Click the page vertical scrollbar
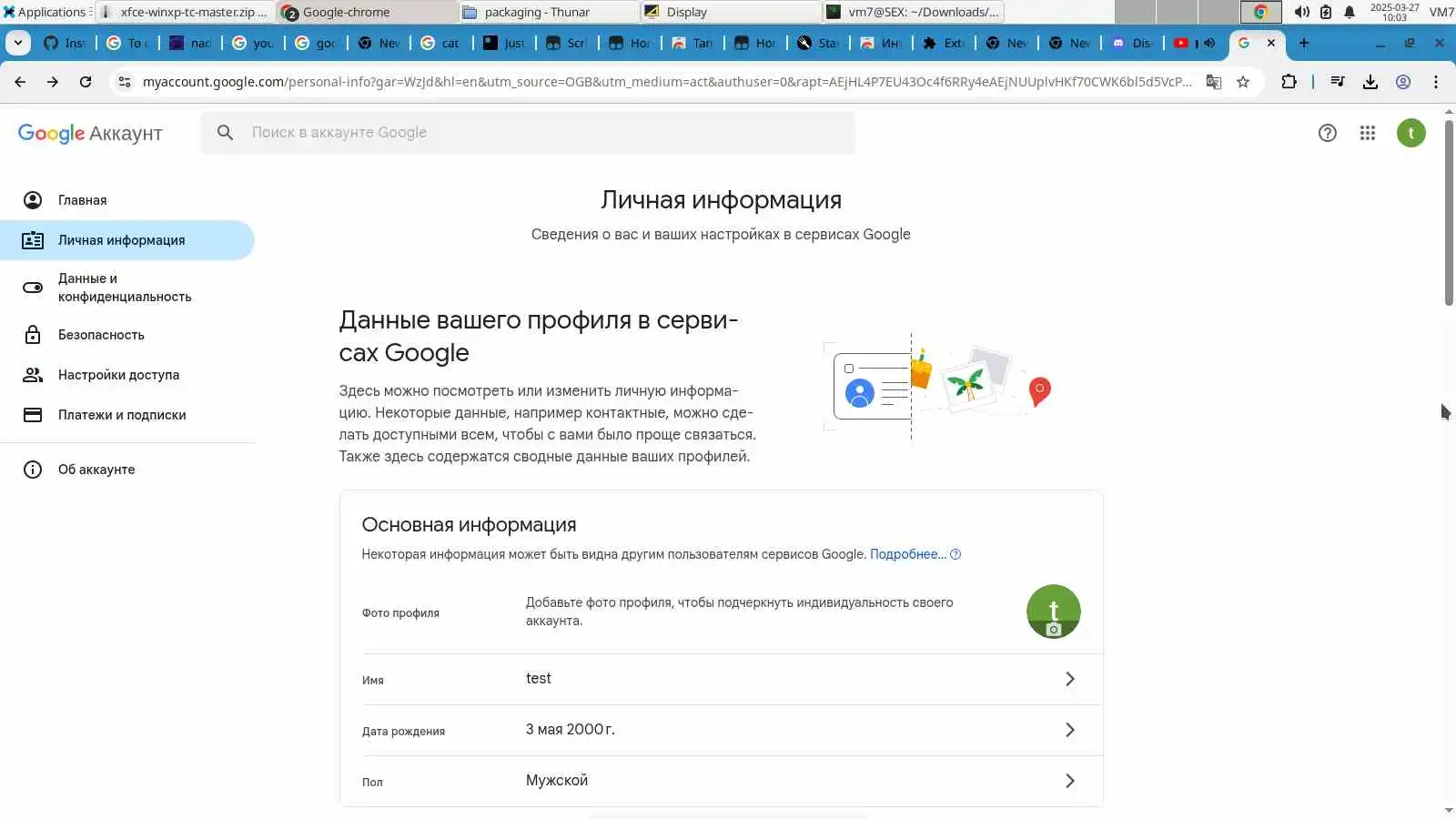Screen dimensions: 1456x819 [x=1449, y=211]
